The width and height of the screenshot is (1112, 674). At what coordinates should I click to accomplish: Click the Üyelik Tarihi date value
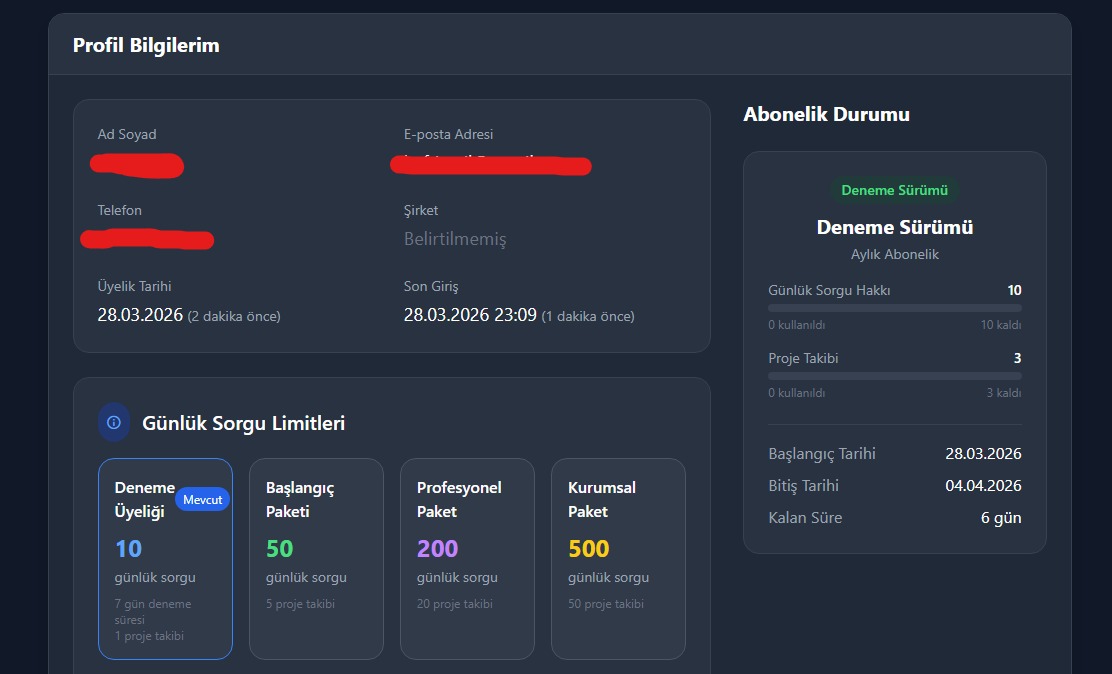(x=140, y=315)
